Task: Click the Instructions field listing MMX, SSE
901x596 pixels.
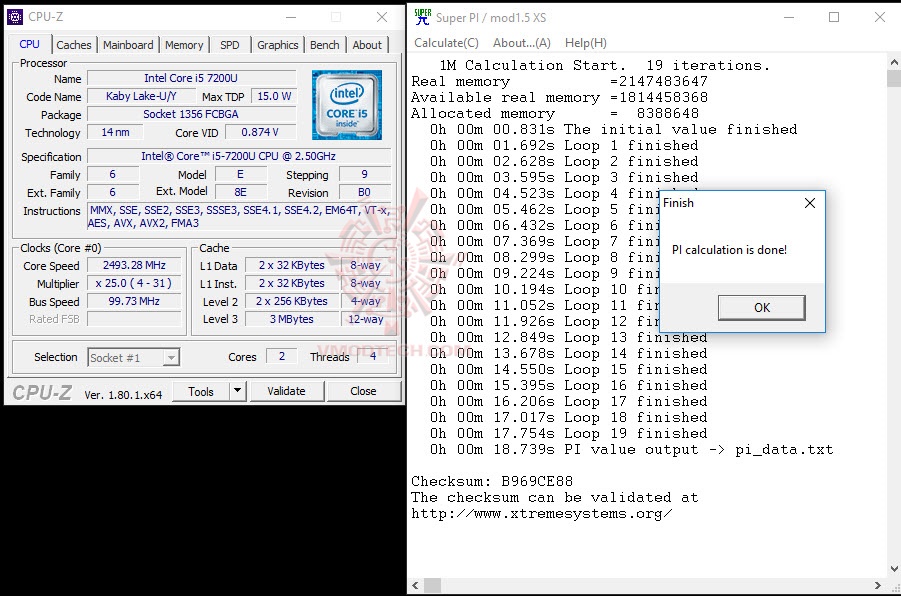Action: point(238,217)
